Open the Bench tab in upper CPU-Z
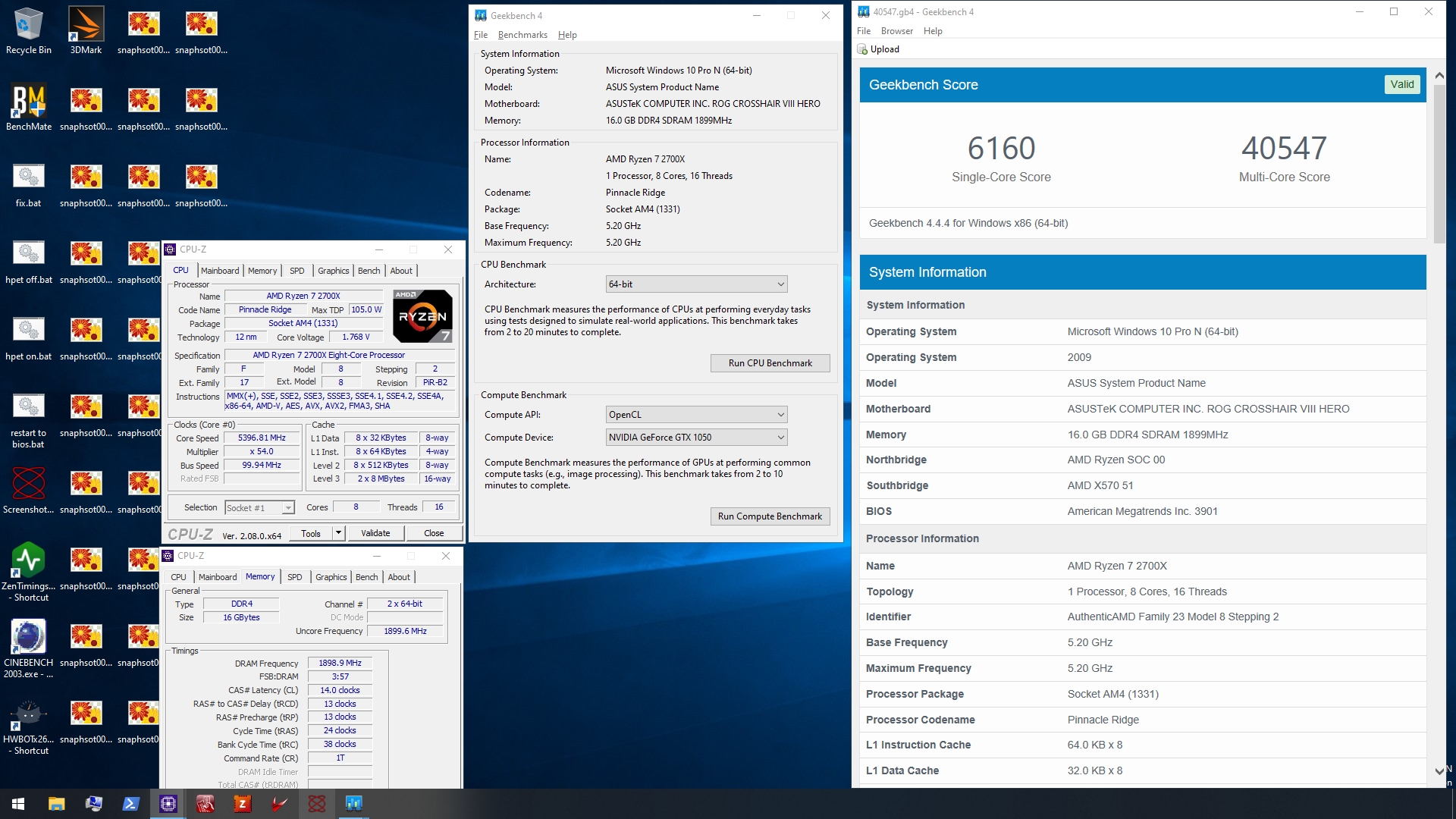This screenshot has width=1456, height=819. [x=369, y=271]
